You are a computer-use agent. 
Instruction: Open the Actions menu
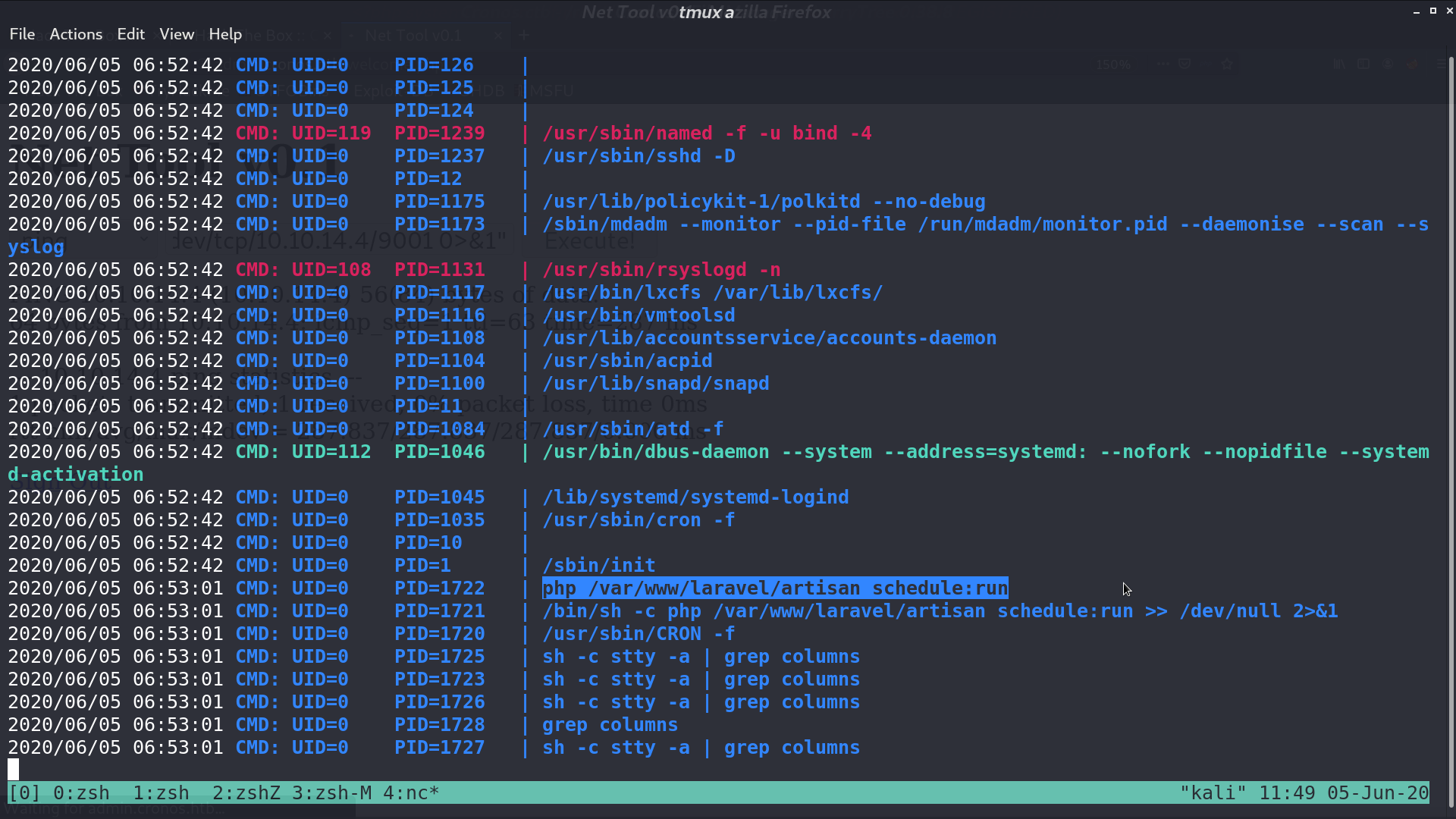coord(76,34)
